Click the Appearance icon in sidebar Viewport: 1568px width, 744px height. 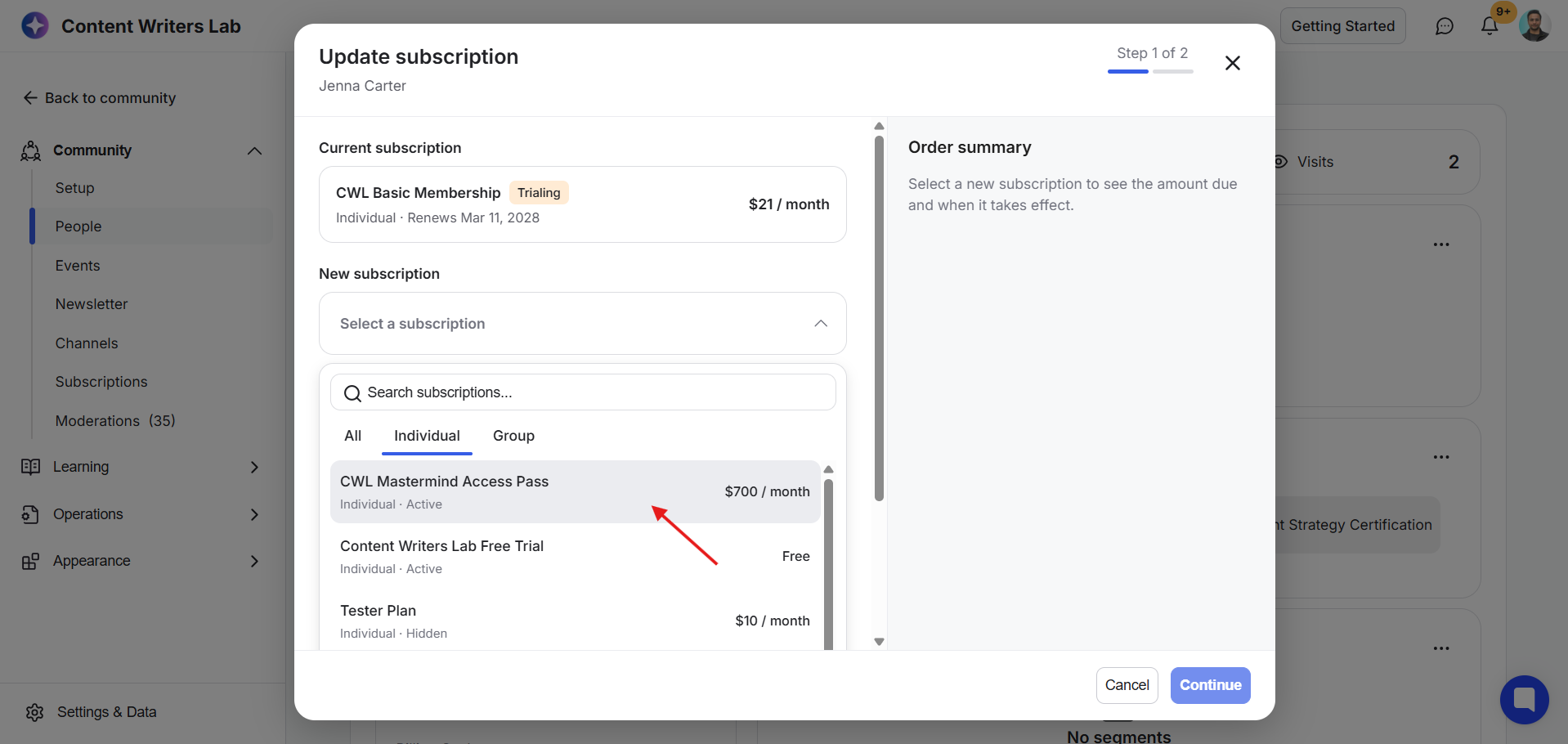[31, 561]
